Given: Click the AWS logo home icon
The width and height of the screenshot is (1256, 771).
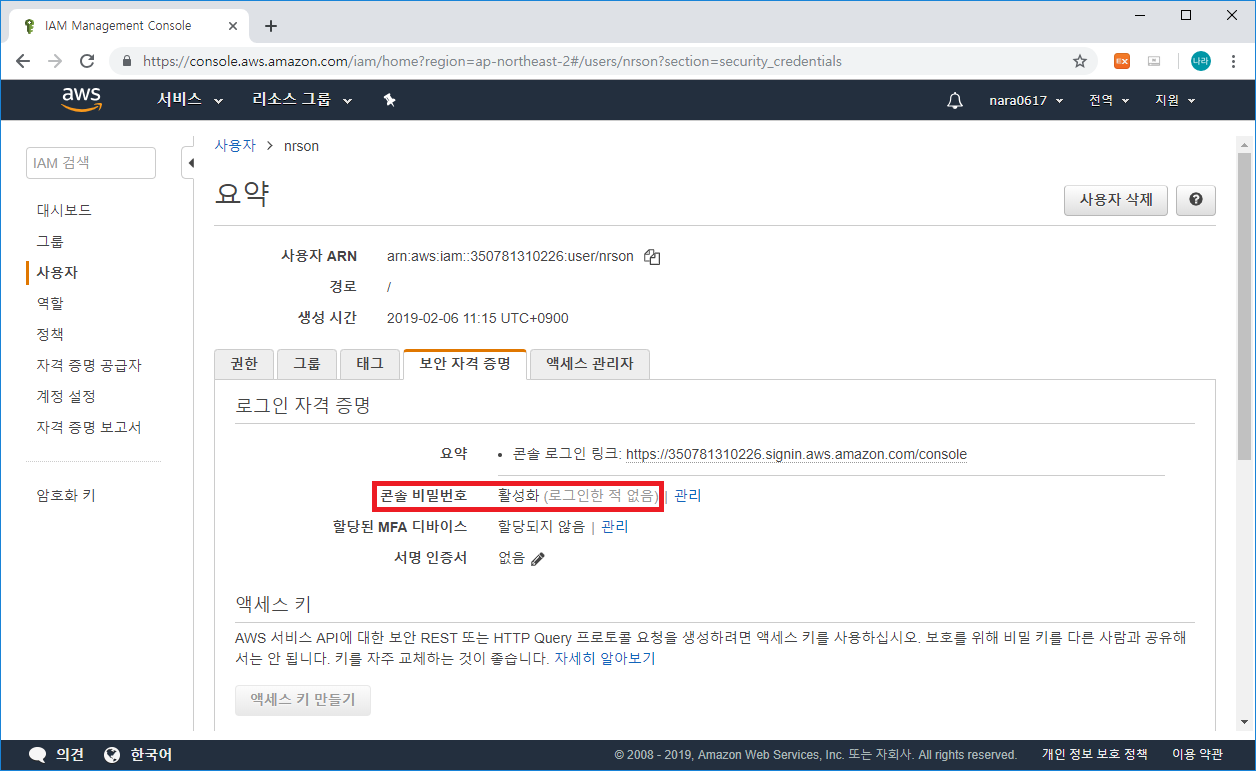Looking at the screenshot, I should pyautogui.click(x=81, y=99).
